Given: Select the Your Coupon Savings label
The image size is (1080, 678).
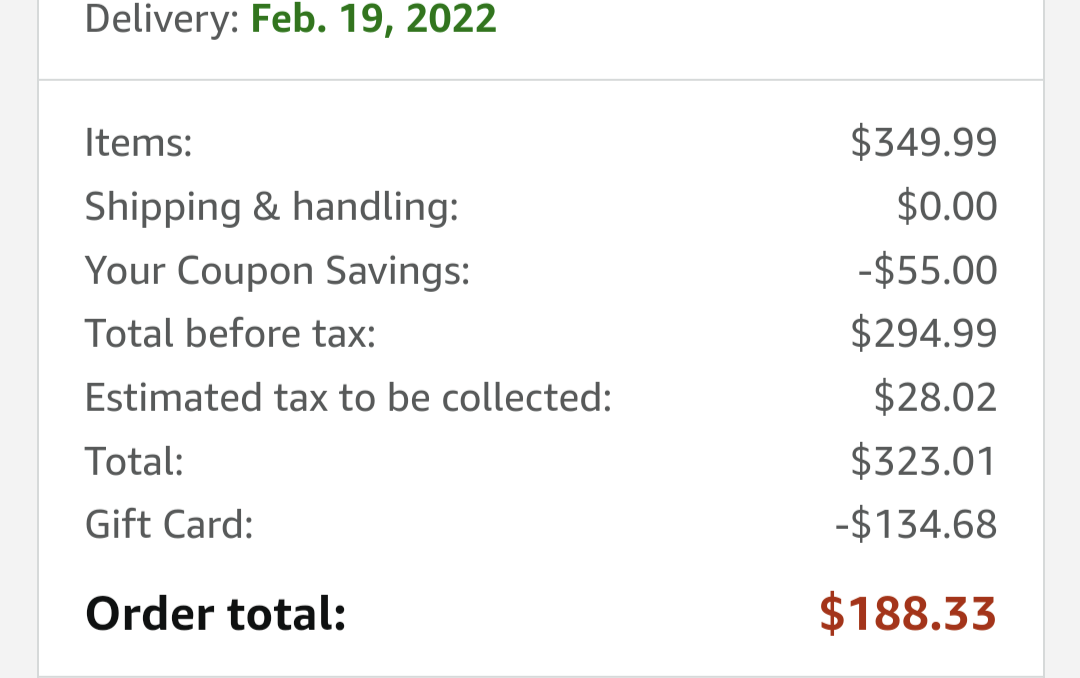Looking at the screenshot, I should [277, 270].
